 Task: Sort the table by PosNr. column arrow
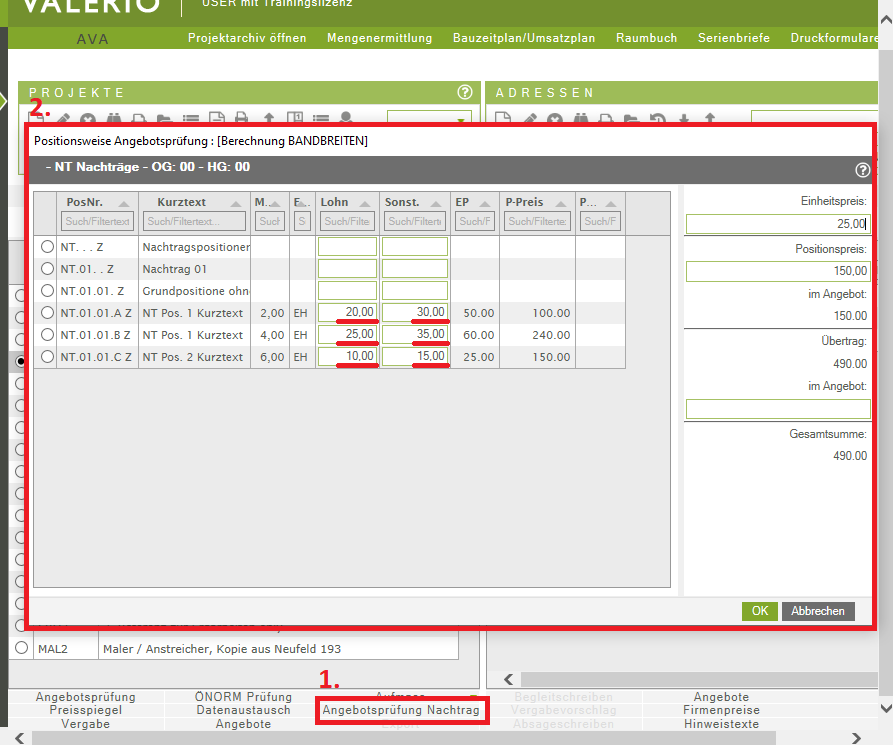click(124, 202)
